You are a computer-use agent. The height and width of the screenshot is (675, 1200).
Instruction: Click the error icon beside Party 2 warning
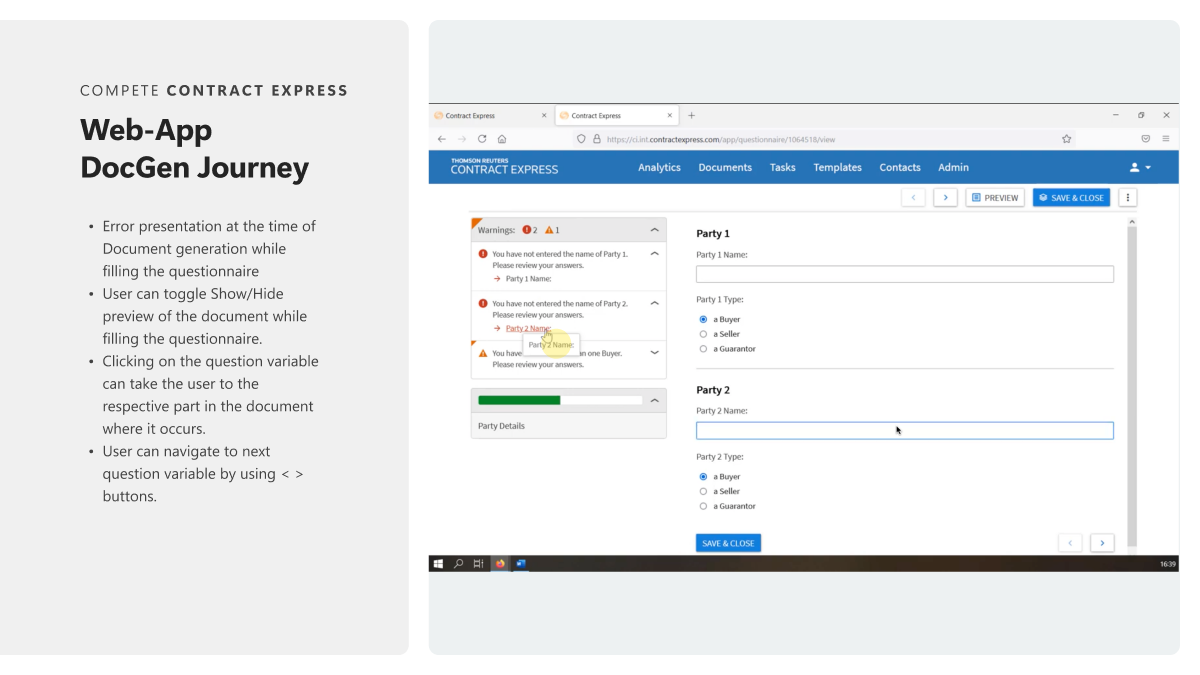click(x=483, y=303)
